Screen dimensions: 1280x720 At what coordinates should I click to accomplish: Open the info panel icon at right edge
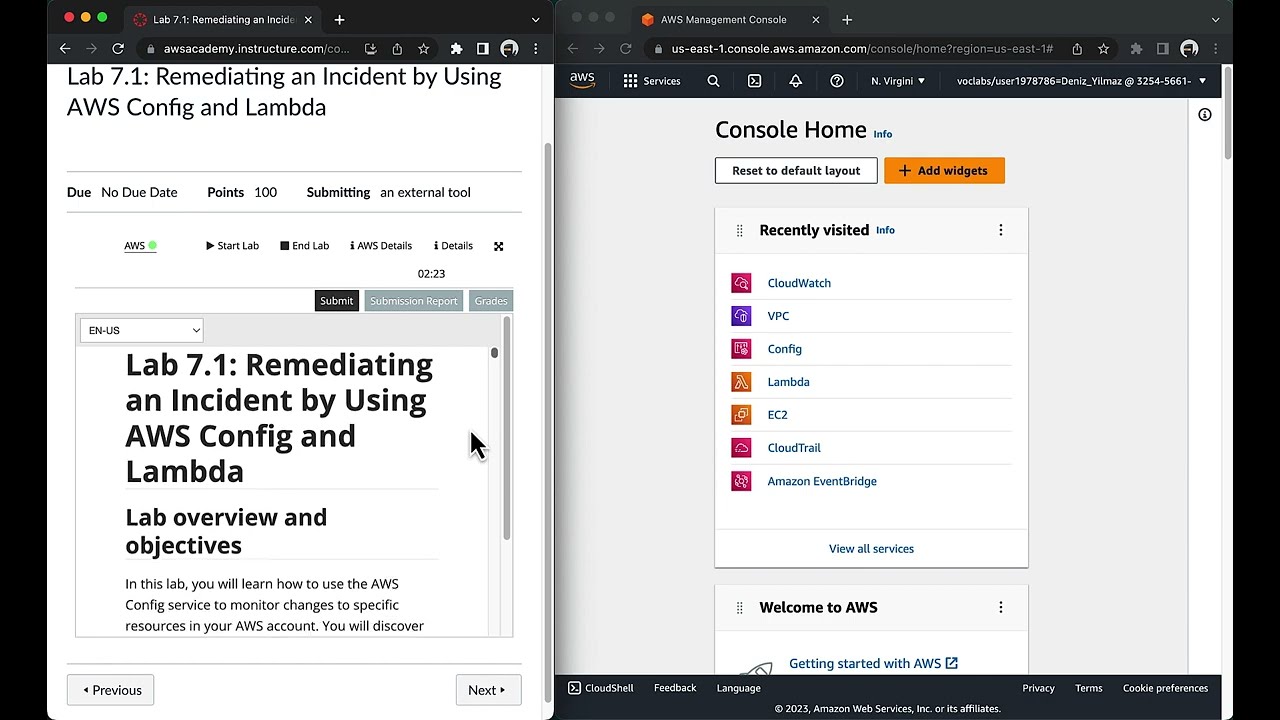1205,115
